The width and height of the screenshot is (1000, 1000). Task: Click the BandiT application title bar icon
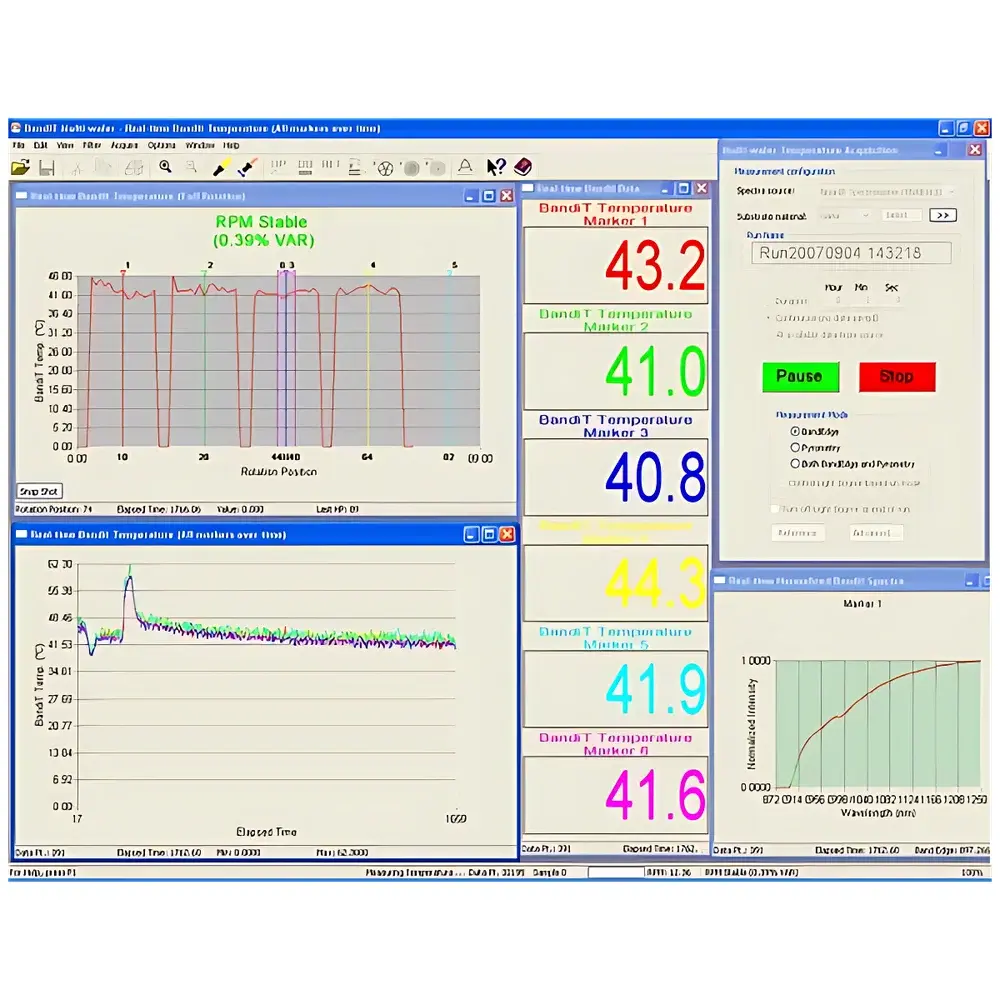16,128
